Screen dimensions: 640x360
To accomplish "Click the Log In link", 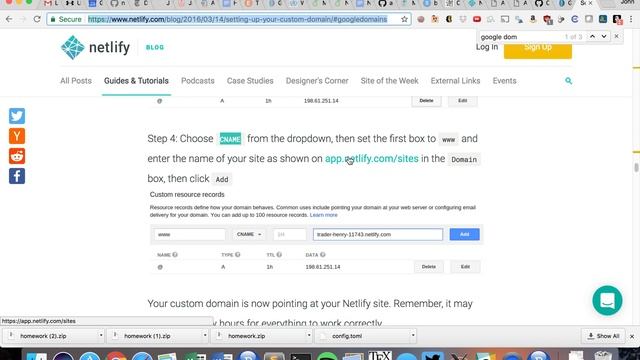I will click(x=487, y=47).
